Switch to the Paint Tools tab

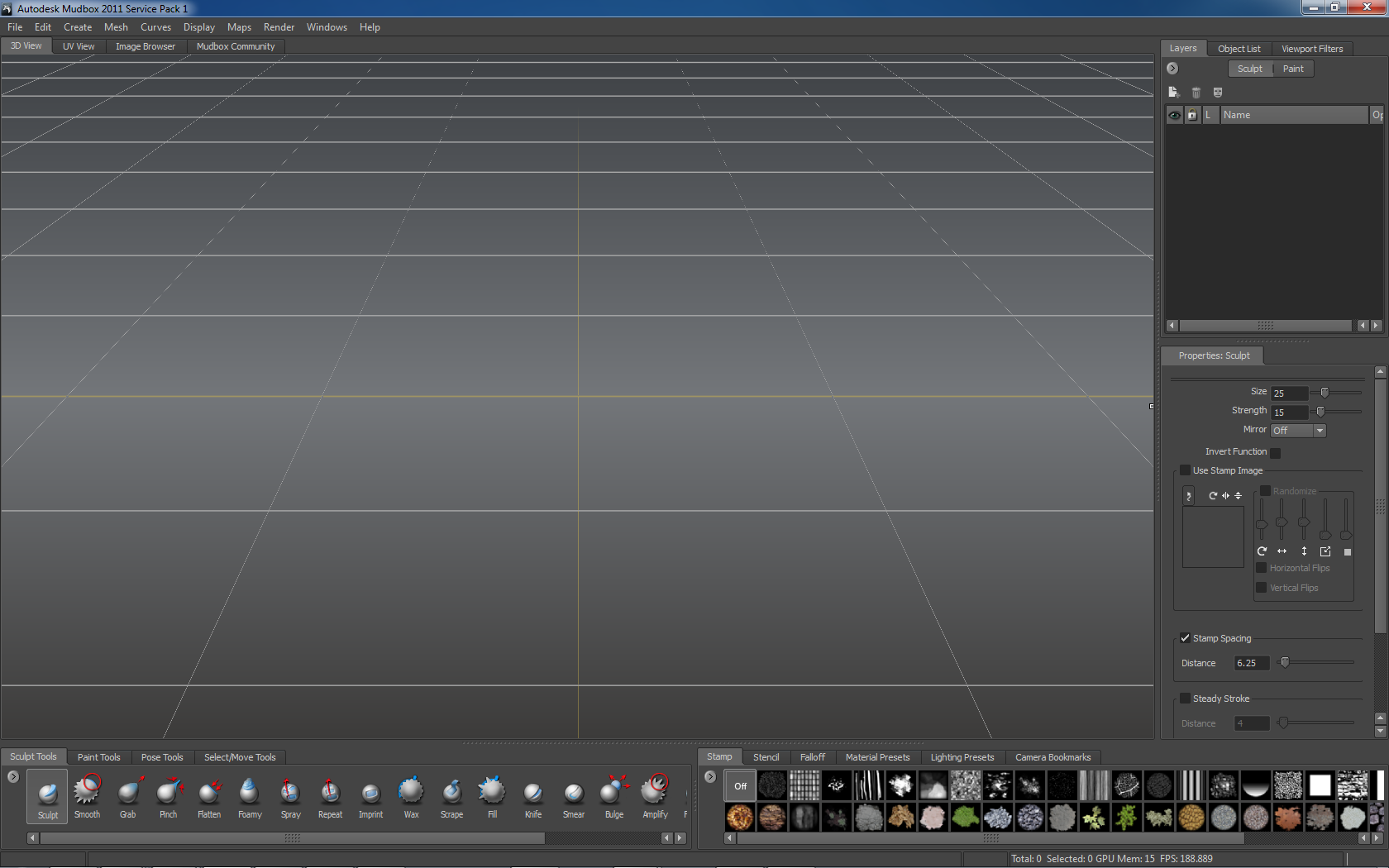point(98,757)
